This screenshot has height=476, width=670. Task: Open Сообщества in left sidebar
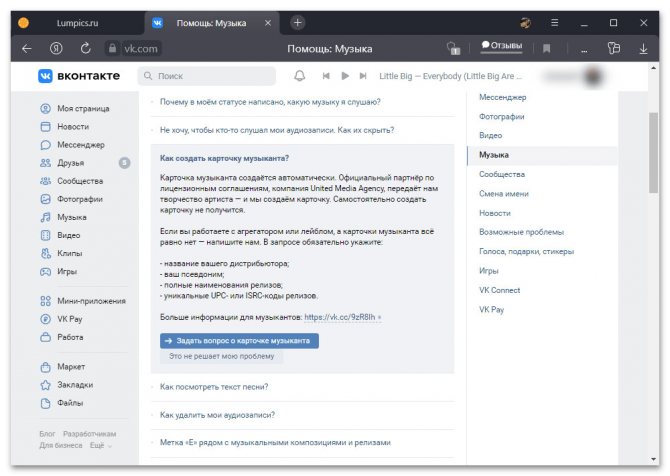tap(80, 181)
